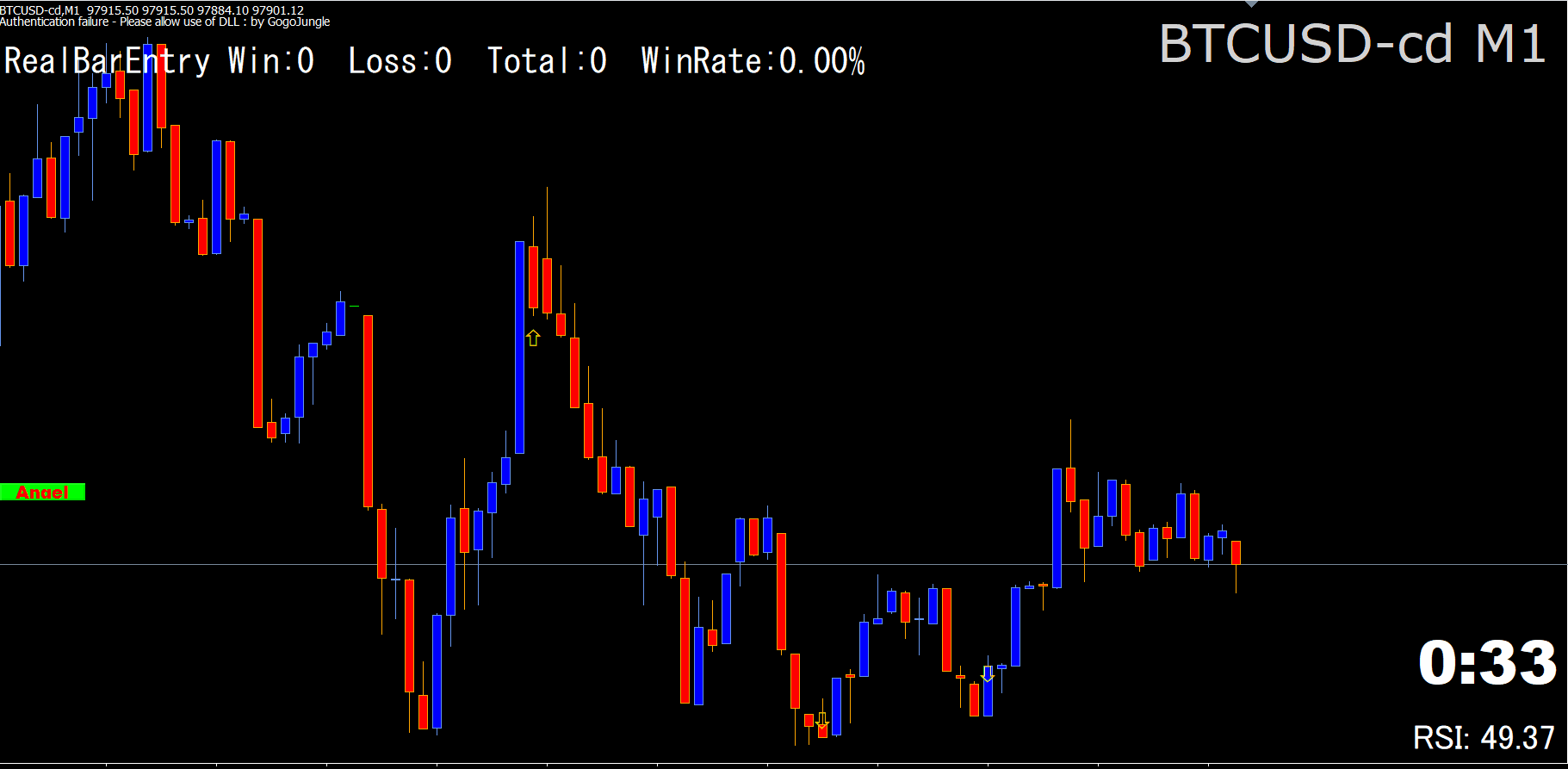Click the RSI: 49.37 readout
1568x769 pixels.
1484,737
